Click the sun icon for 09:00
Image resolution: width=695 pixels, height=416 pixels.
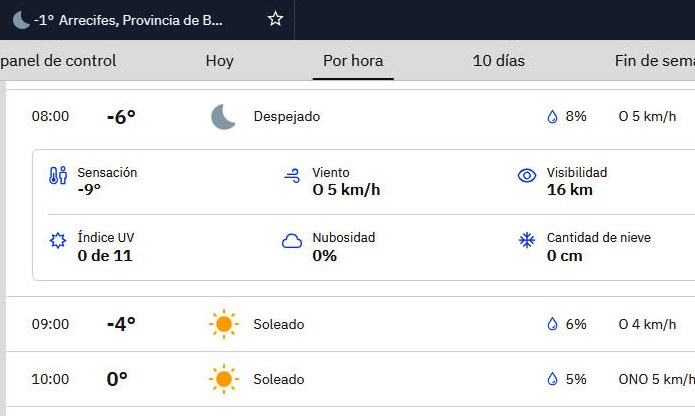tap(223, 324)
